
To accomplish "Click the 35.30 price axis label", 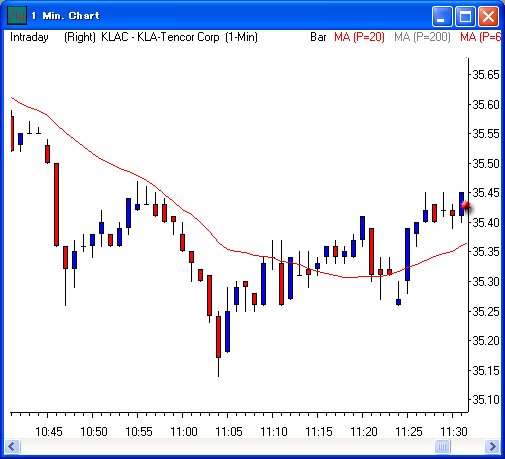I will coord(486,282).
